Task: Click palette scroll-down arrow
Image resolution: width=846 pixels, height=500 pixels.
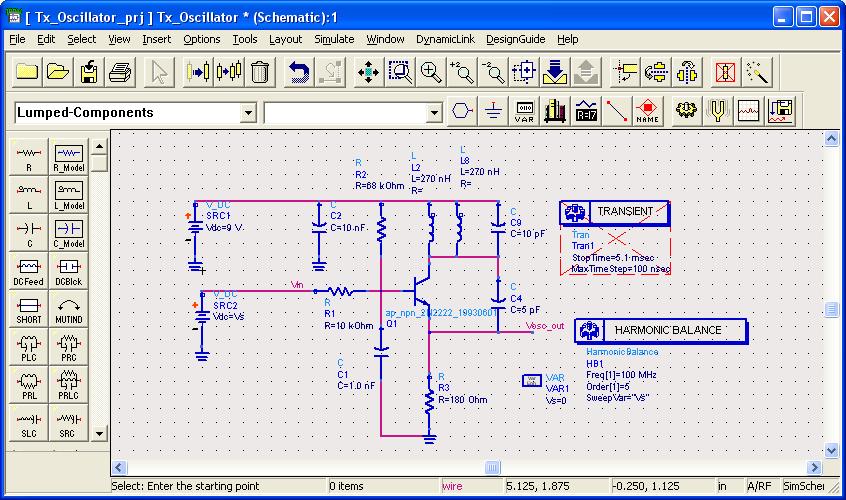Action: click(x=99, y=433)
